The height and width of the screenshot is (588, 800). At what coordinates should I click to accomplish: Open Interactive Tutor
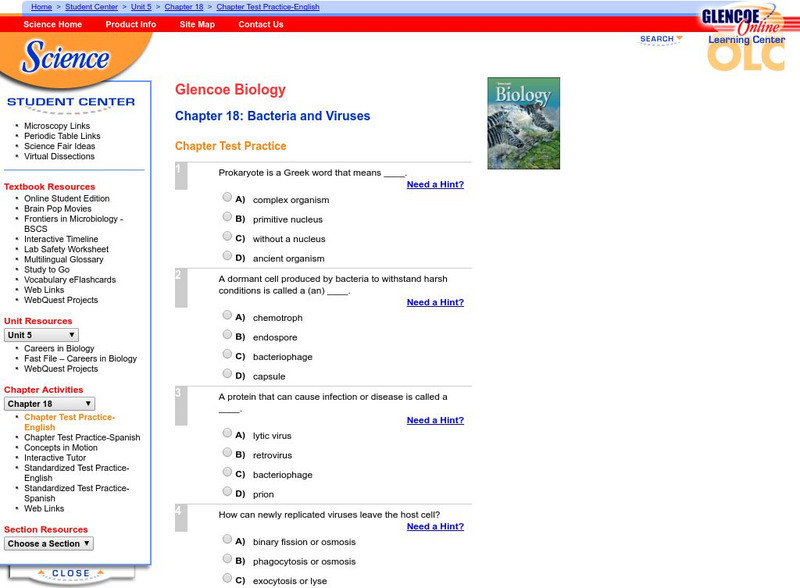point(55,458)
